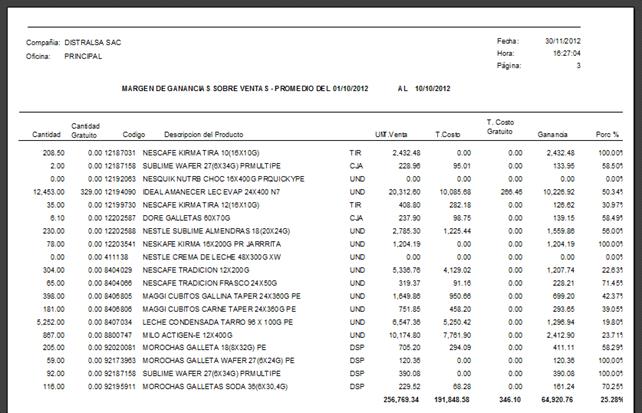Click NESQUIK NUTRB CHOC 16X400G description

point(223,179)
